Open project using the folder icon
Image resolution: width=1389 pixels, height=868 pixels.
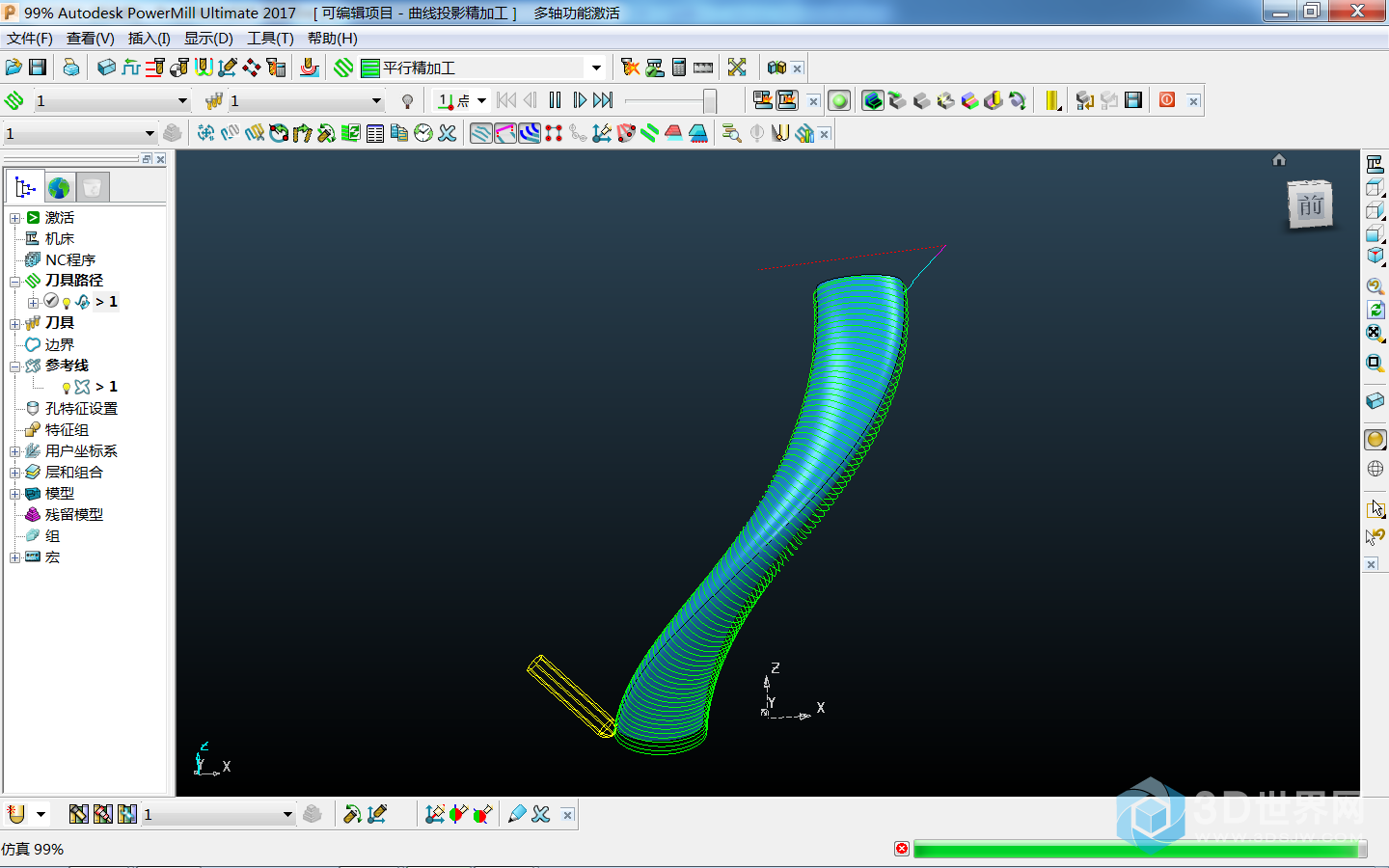tap(14, 68)
